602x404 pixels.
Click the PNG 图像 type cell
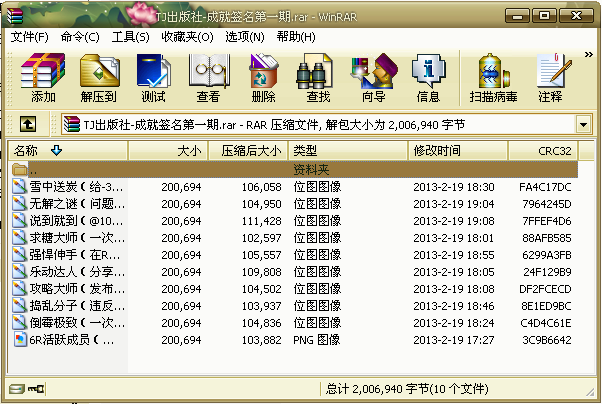317,340
